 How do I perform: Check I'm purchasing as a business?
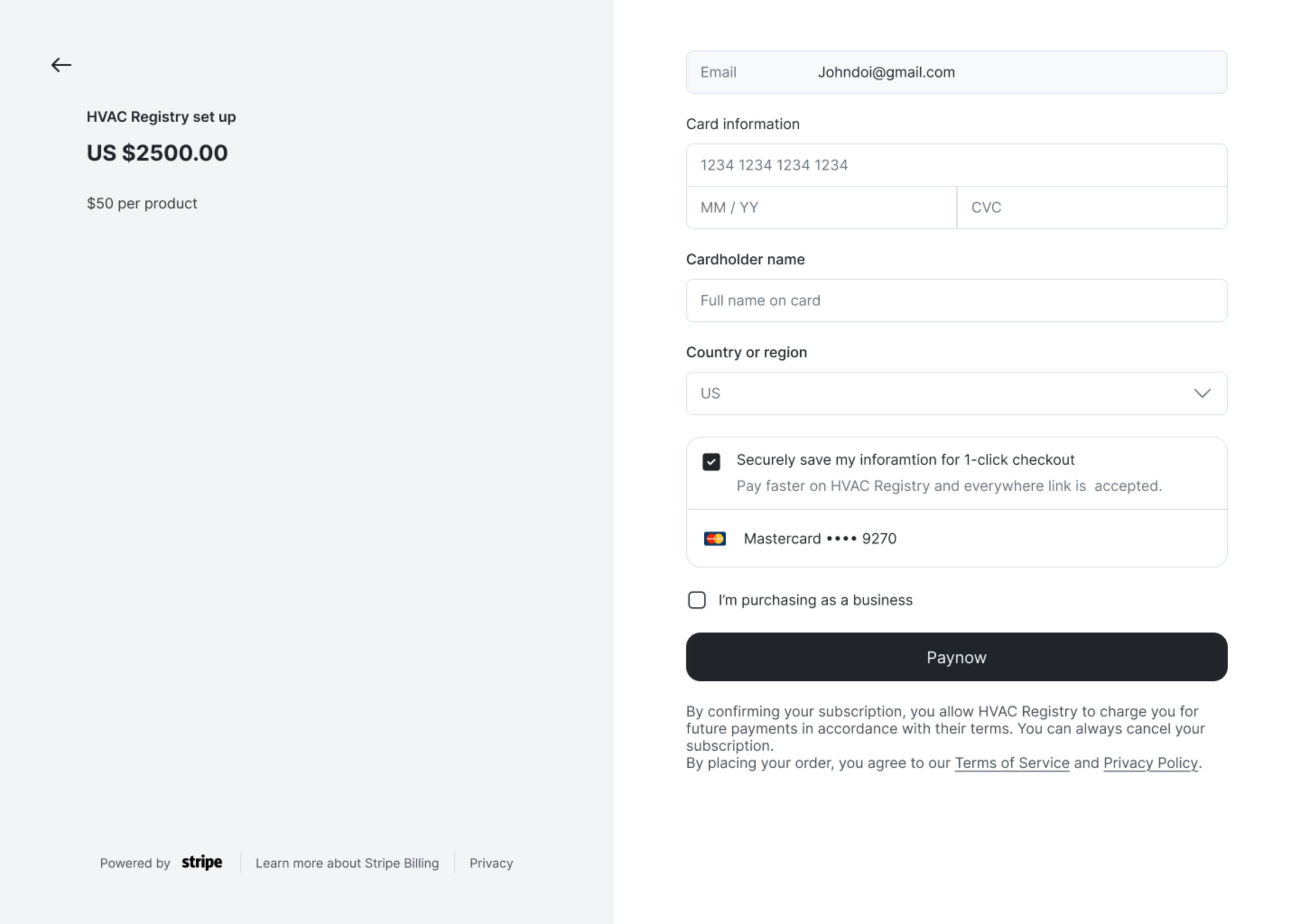696,600
